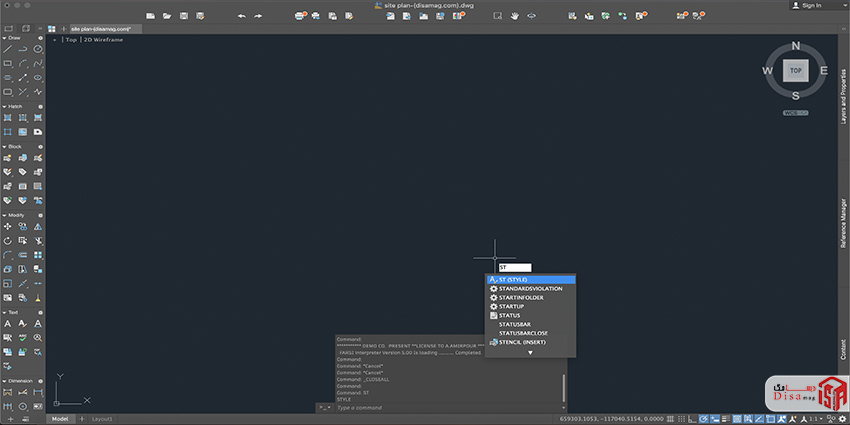Screen dimensions: 850x425
Task: Open the Sign In dropdown
Action: pos(810,5)
